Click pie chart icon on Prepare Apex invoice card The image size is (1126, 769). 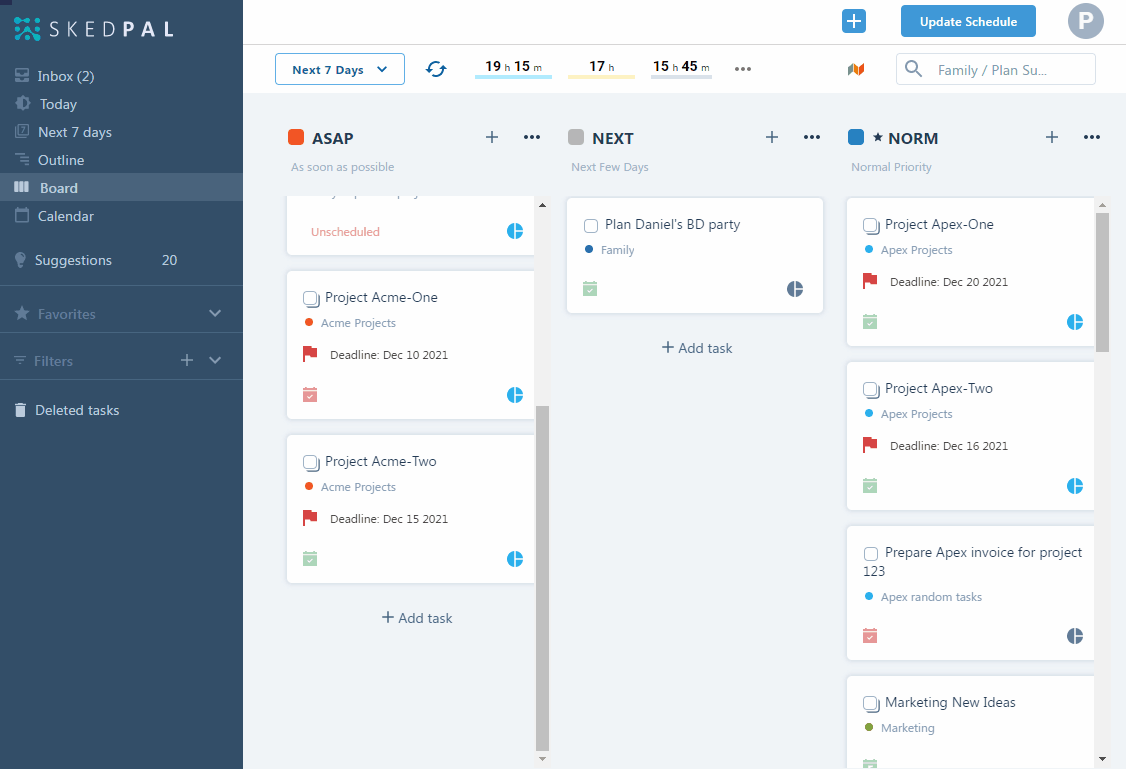[1075, 635]
